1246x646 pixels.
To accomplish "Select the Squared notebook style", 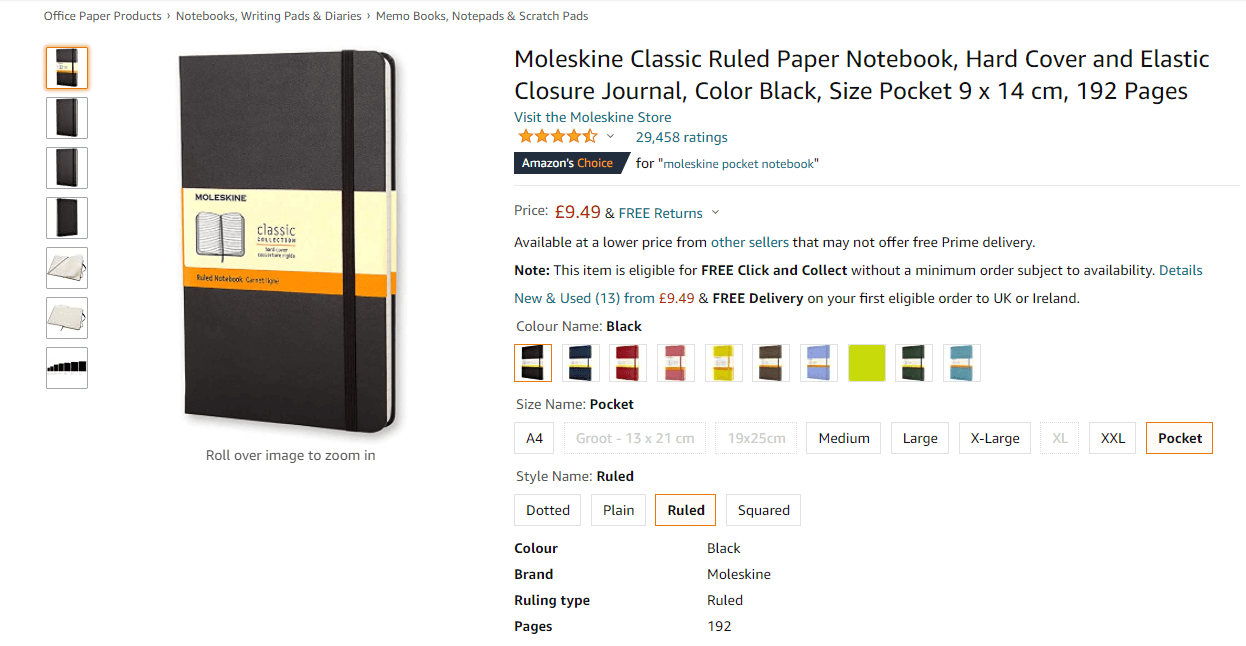I will pyautogui.click(x=763, y=510).
